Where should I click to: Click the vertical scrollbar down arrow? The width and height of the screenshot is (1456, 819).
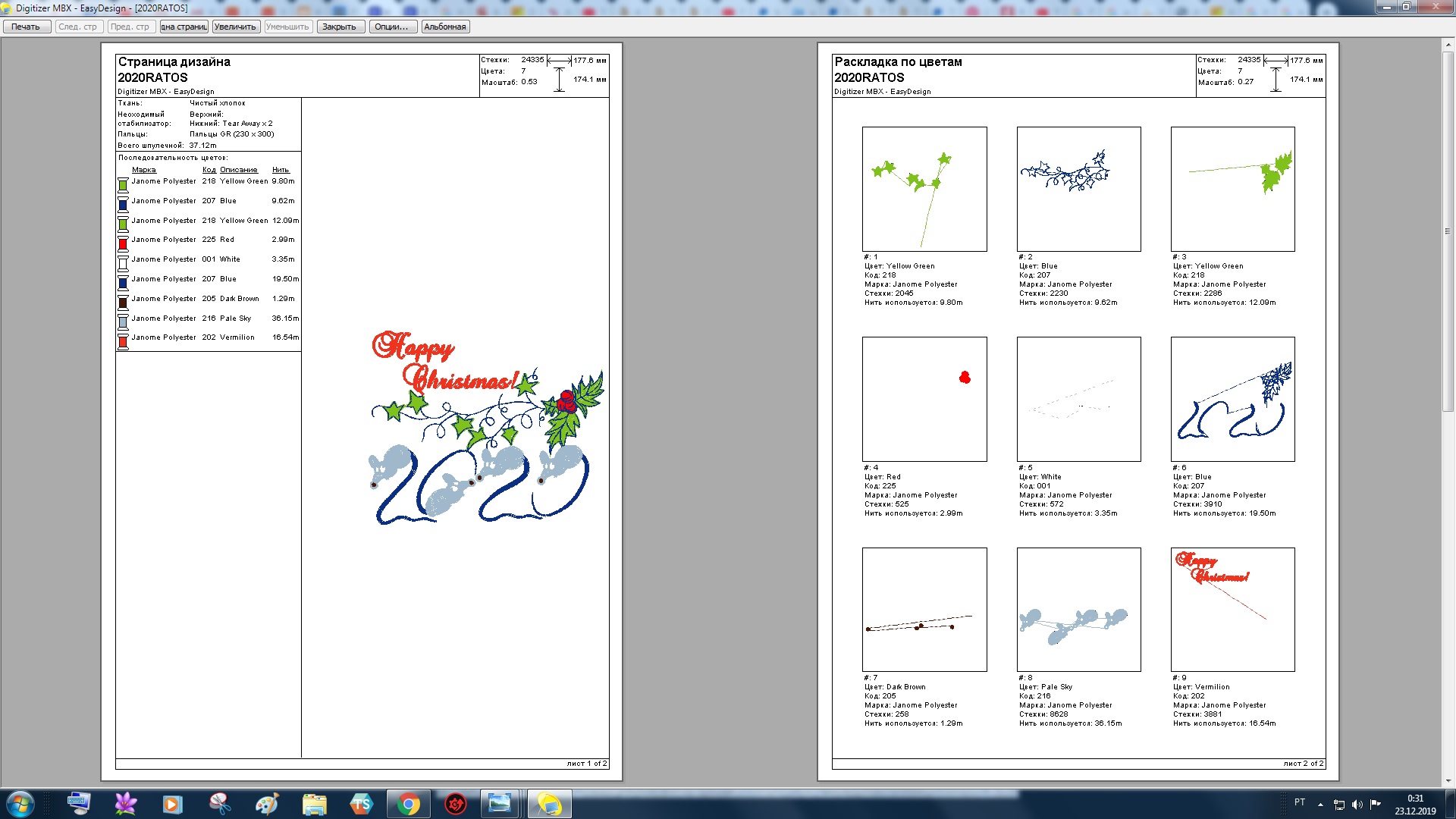pyautogui.click(x=1448, y=781)
